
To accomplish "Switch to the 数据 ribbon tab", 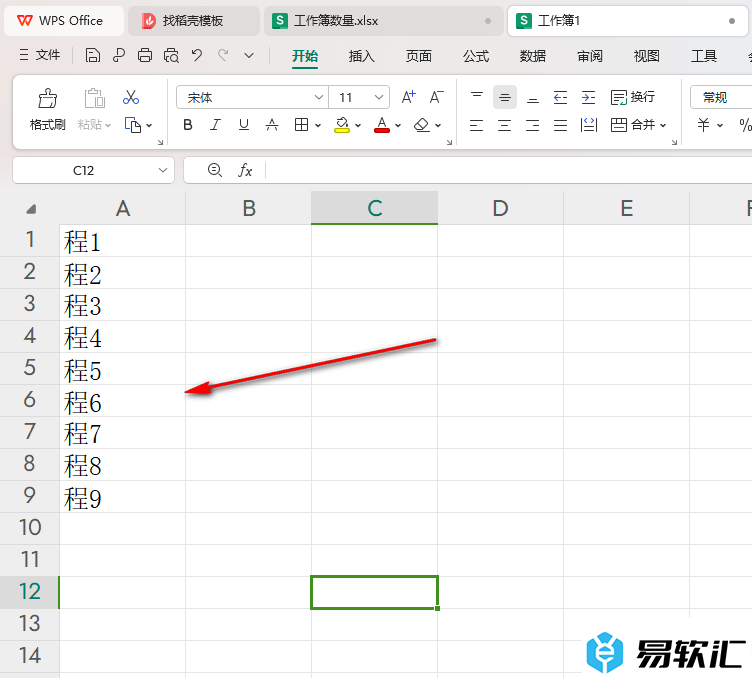I will [x=533, y=56].
